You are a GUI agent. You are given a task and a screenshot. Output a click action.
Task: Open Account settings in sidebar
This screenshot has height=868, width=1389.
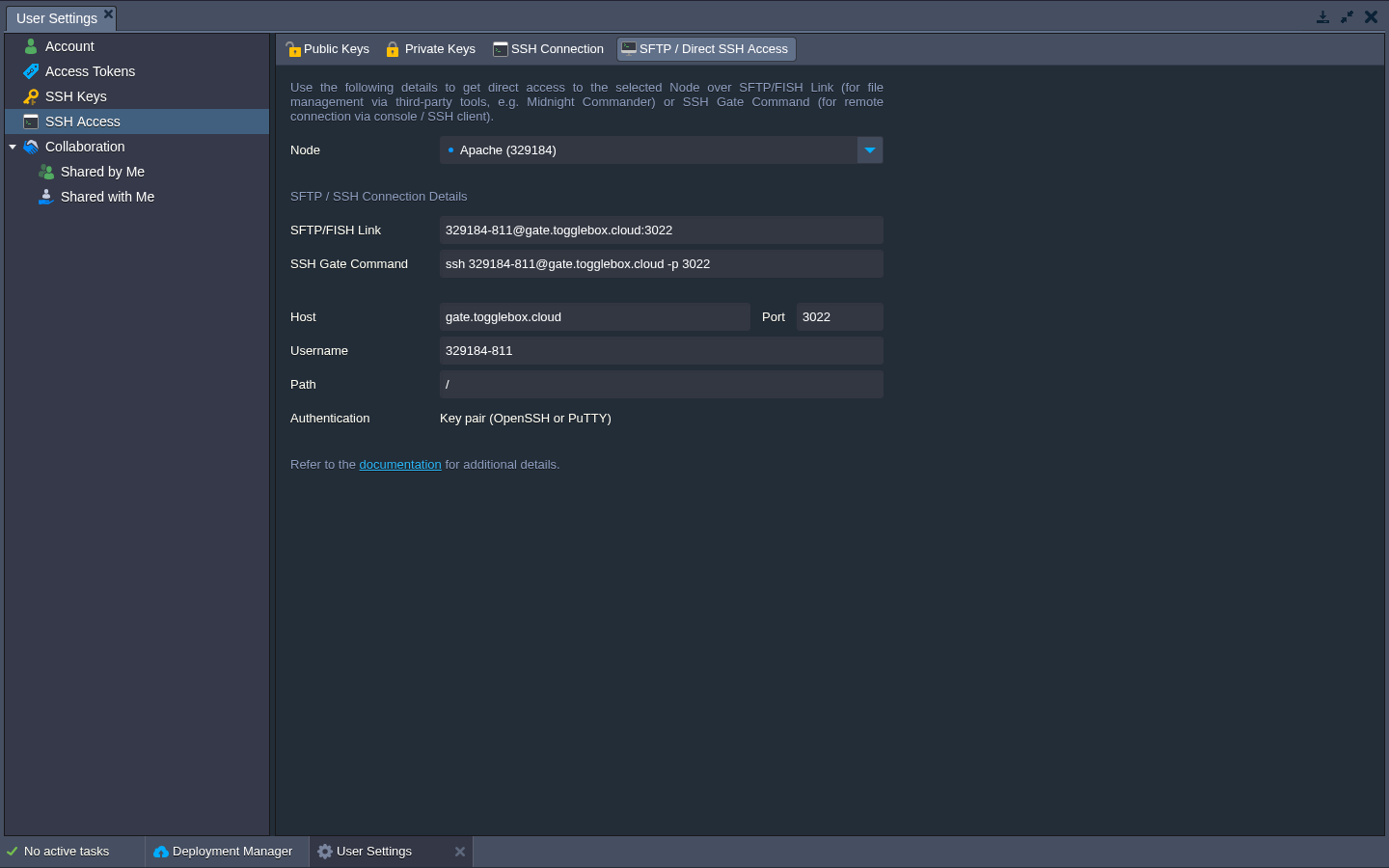pyautogui.click(x=137, y=46)
